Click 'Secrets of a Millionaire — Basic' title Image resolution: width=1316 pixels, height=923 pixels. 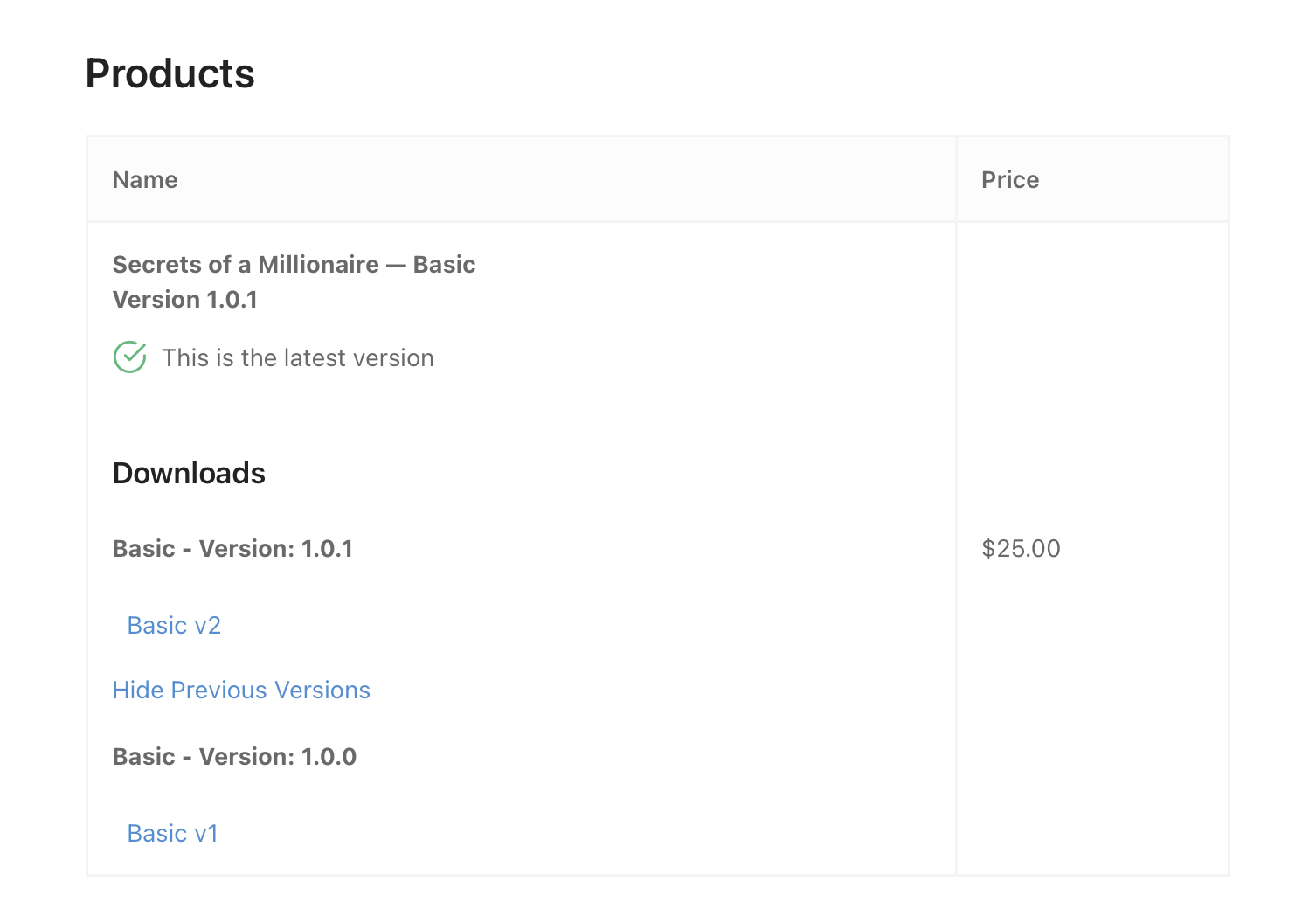point(294,265)
